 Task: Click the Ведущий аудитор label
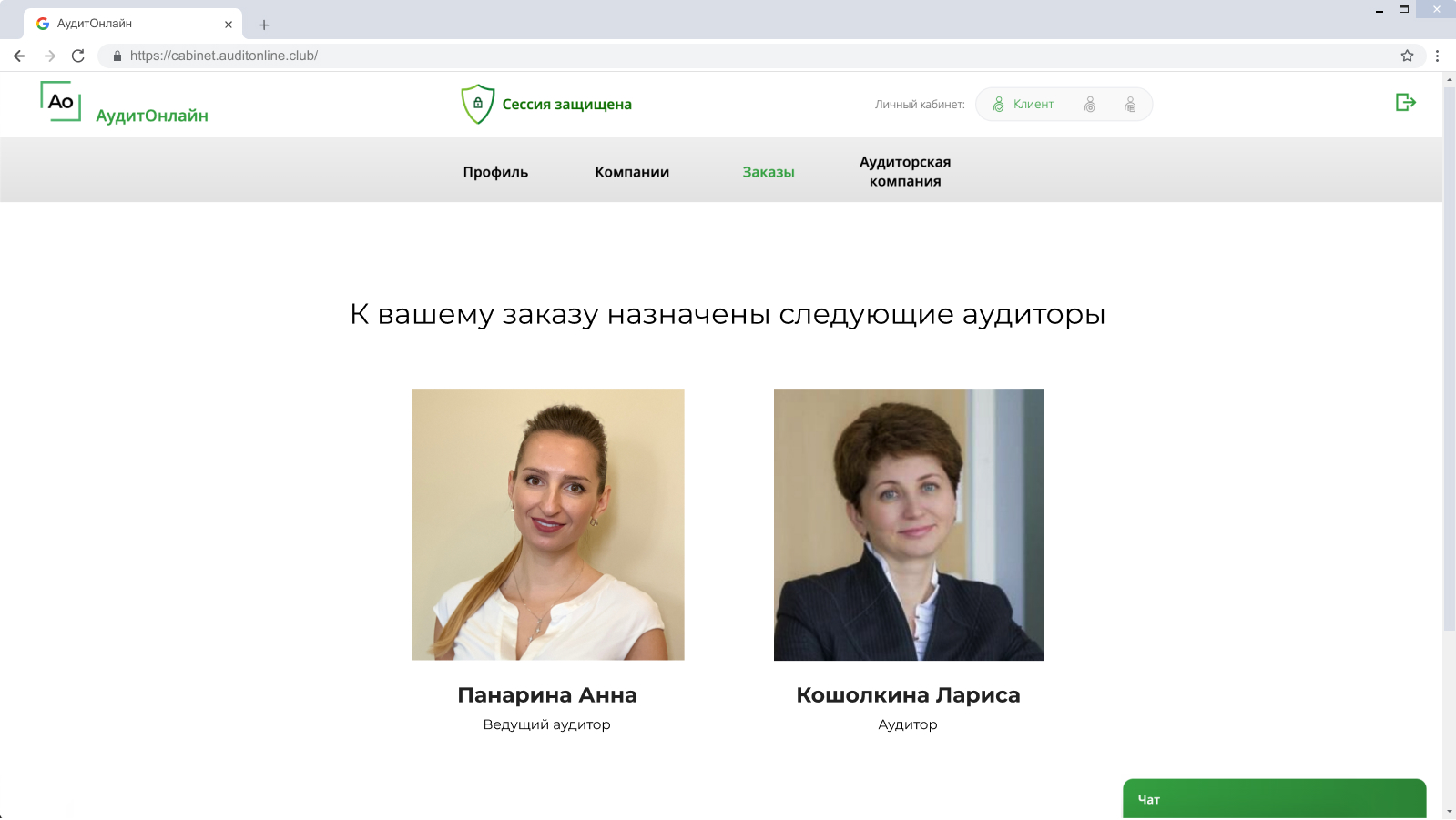pyautogui.click(x=546, y=724)
